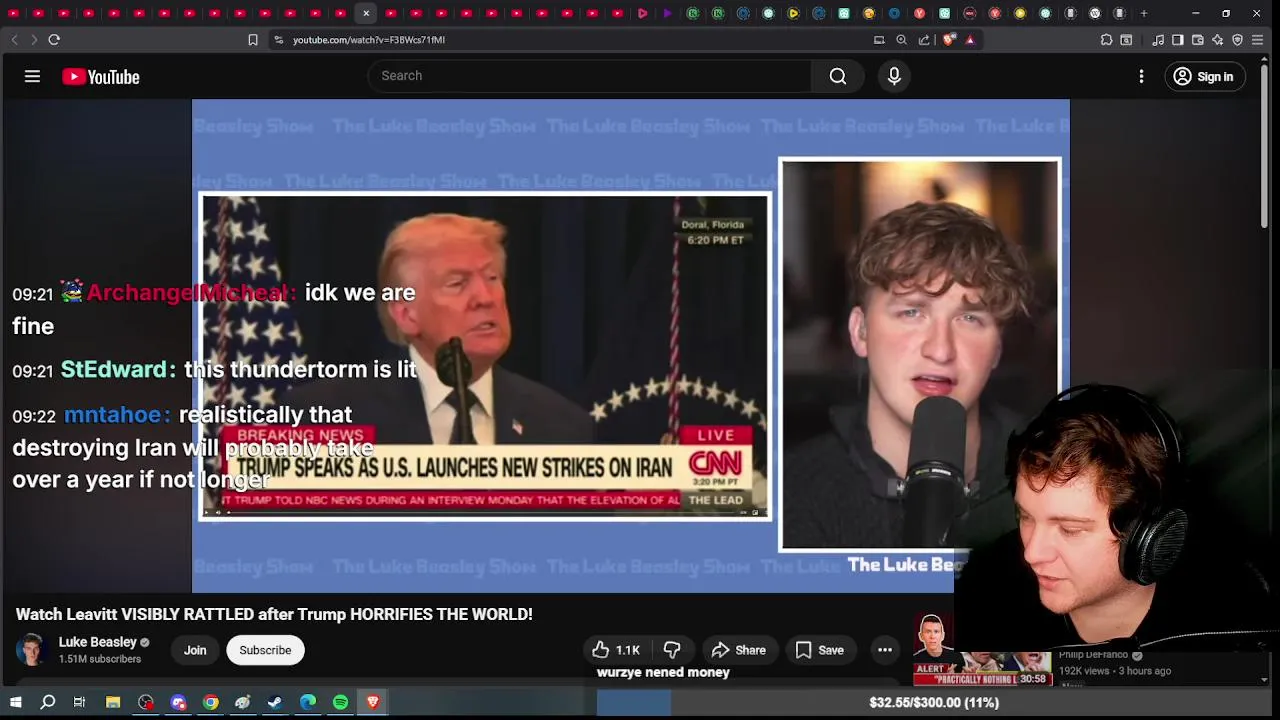Open Task View on the taskbar
The width and height of the screenshot is (1280, 720).
point(79,703)
